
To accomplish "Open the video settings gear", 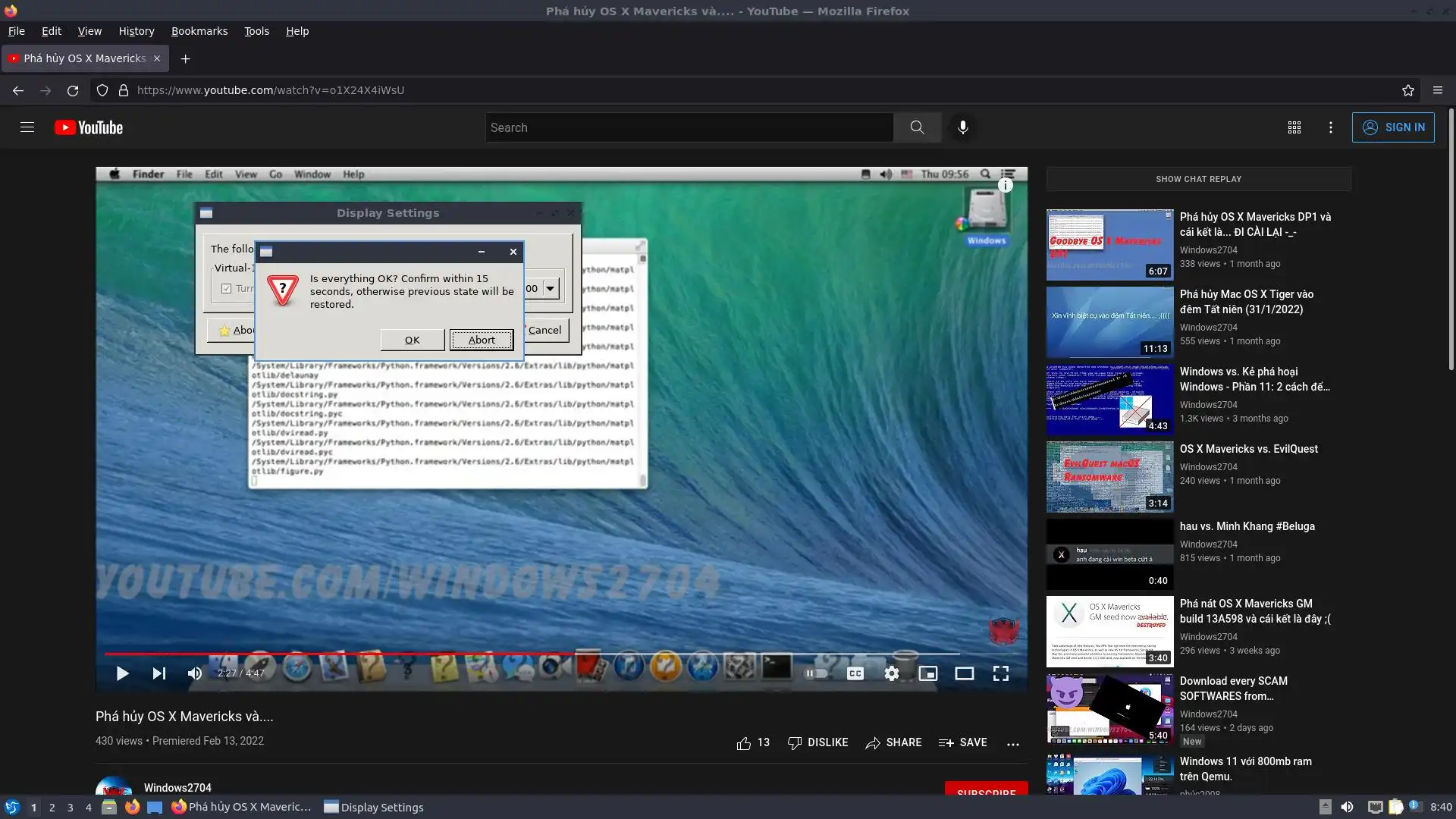I will [x=892, y=673].
